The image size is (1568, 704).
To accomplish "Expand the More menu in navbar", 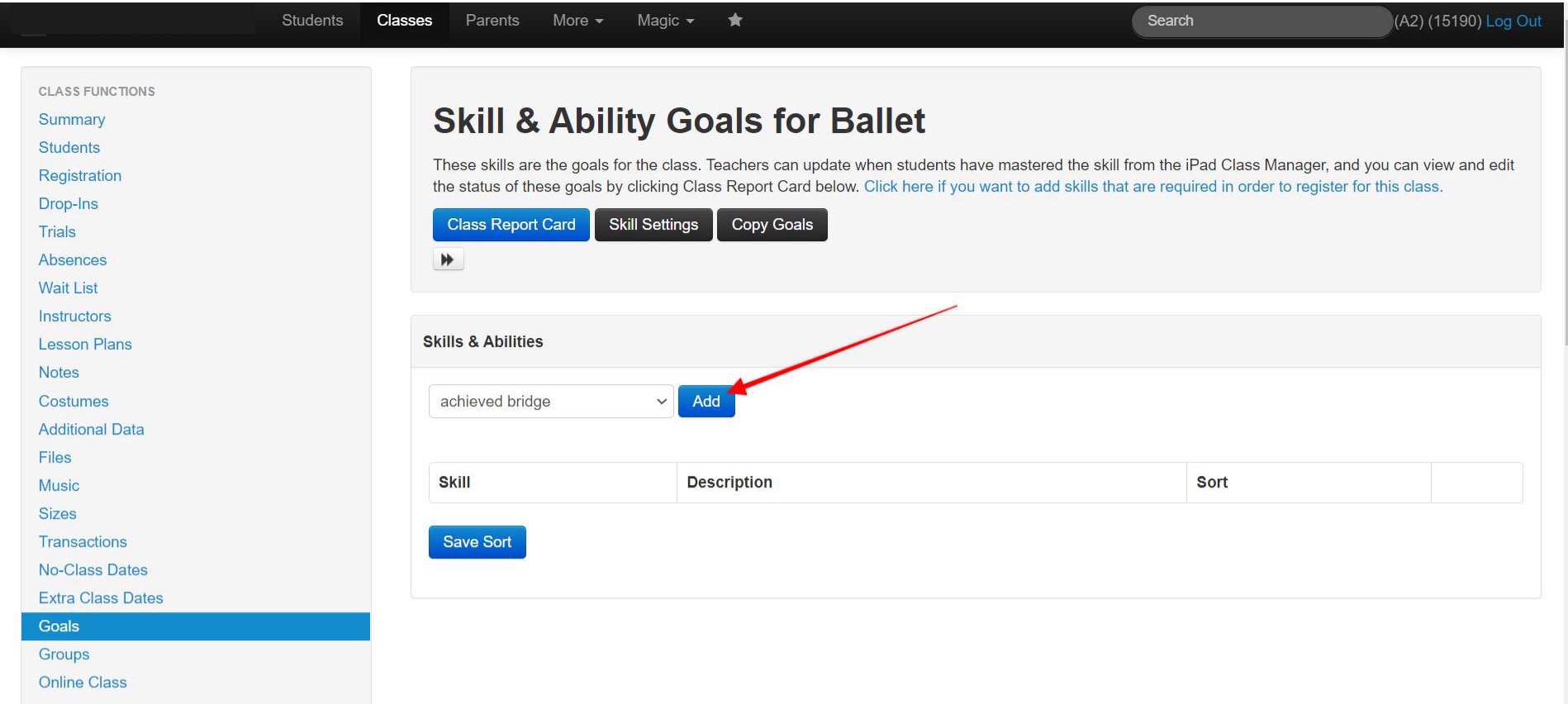I will 577,21.
